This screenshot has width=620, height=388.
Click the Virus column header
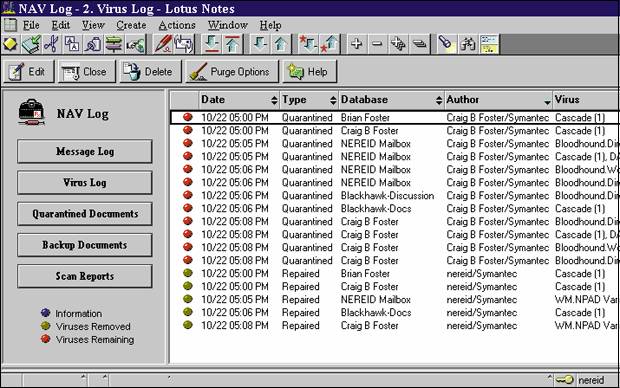585,100
